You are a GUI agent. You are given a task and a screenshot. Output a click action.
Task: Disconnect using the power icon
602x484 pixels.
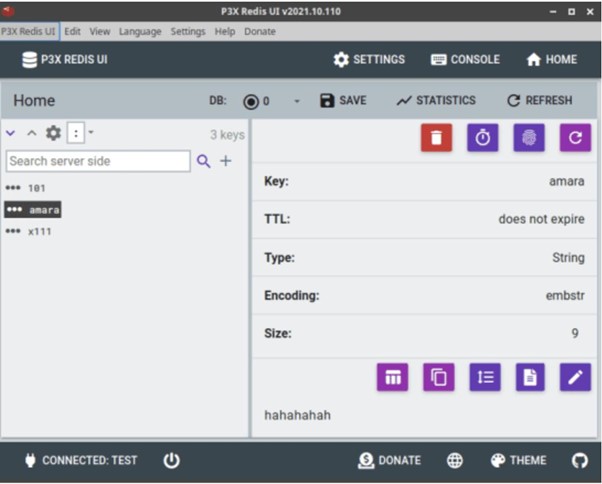click(171, 460)
